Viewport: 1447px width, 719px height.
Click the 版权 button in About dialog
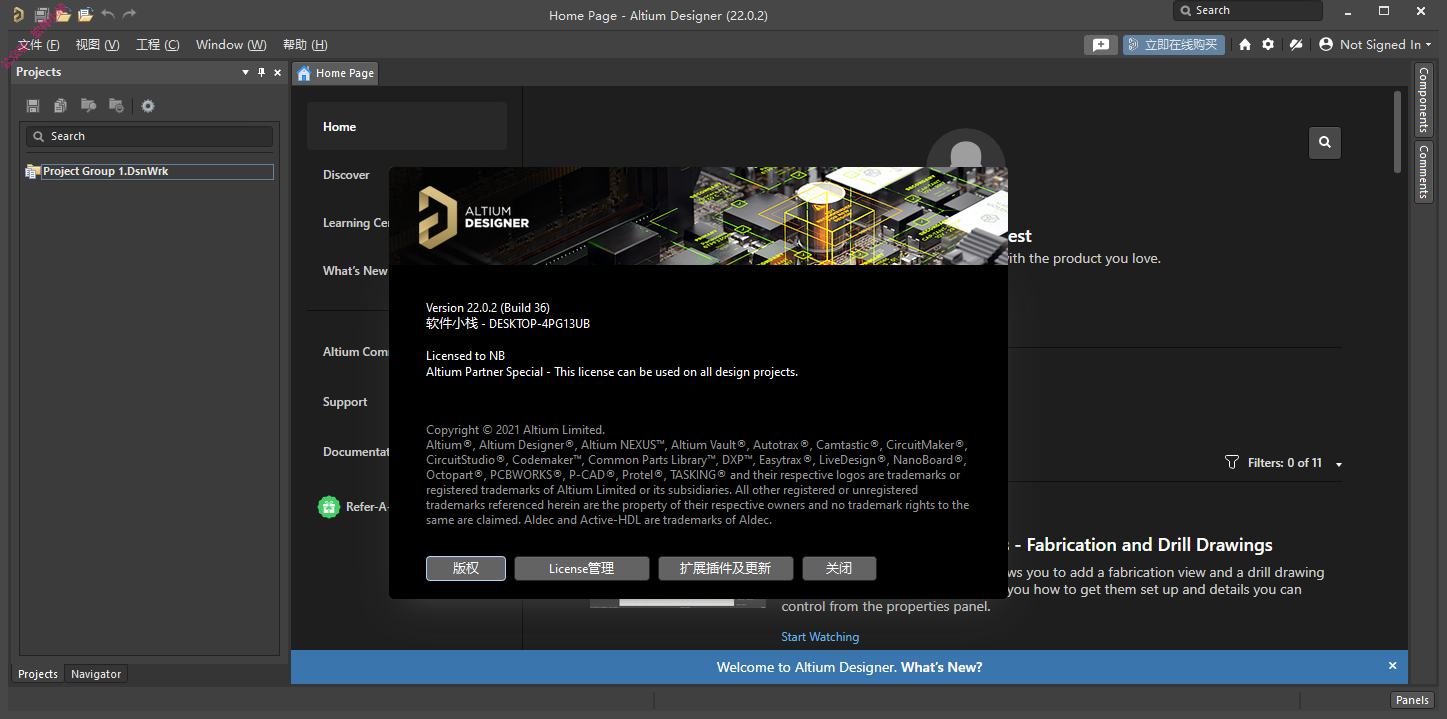click(x=466, y=568)
